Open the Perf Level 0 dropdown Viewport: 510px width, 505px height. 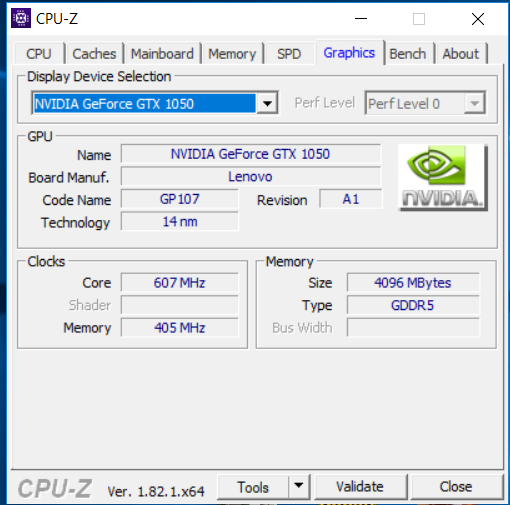click(x=425, y=103)
